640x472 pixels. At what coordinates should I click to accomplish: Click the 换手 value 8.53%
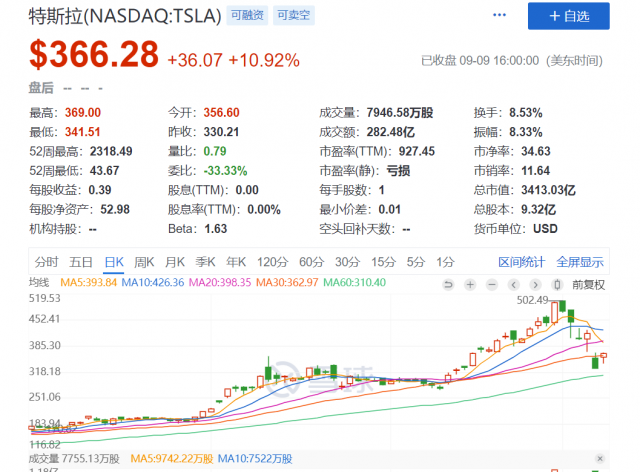[525, 113]
